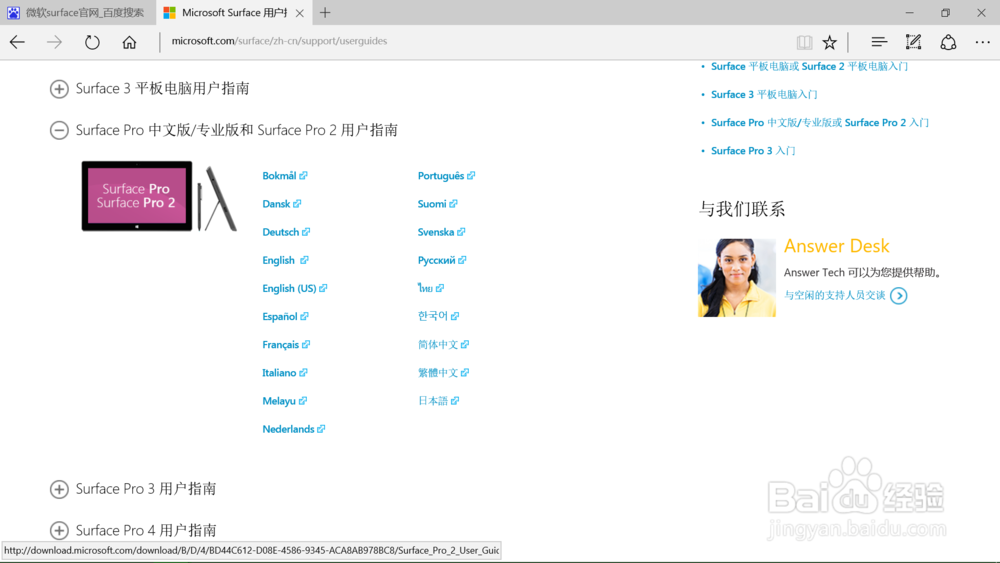Click the forward navigation arrow
This screenshot has height=563, width=1000.
coord(55,42)
